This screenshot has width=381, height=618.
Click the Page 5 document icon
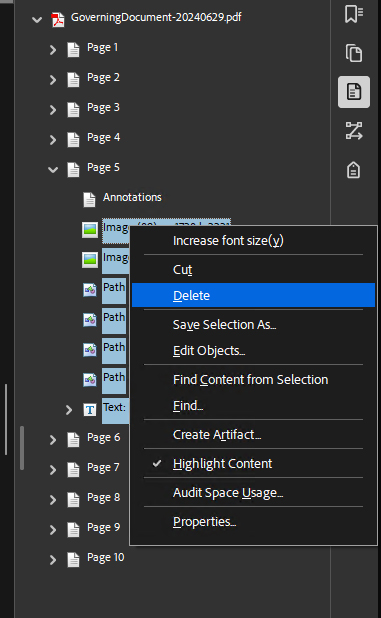click(73, 169)
